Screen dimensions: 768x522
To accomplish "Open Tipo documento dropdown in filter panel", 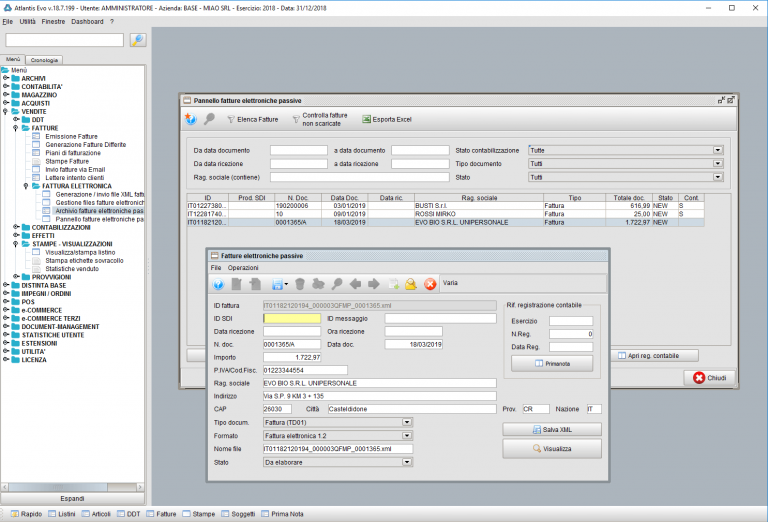I will coord(718,164).
